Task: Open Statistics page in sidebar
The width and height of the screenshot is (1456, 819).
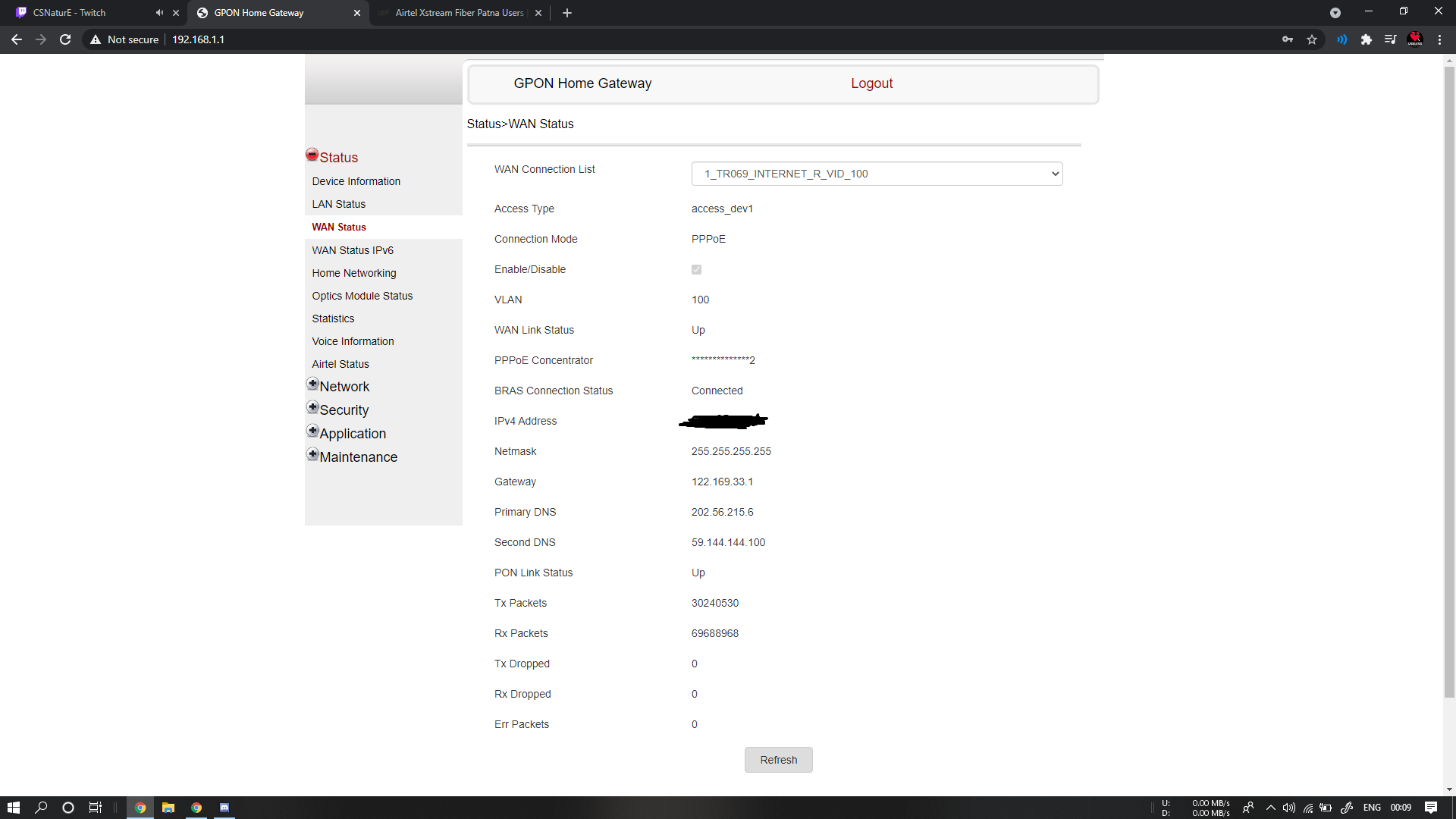Action: pyautogui.click(x=333, y=318)
